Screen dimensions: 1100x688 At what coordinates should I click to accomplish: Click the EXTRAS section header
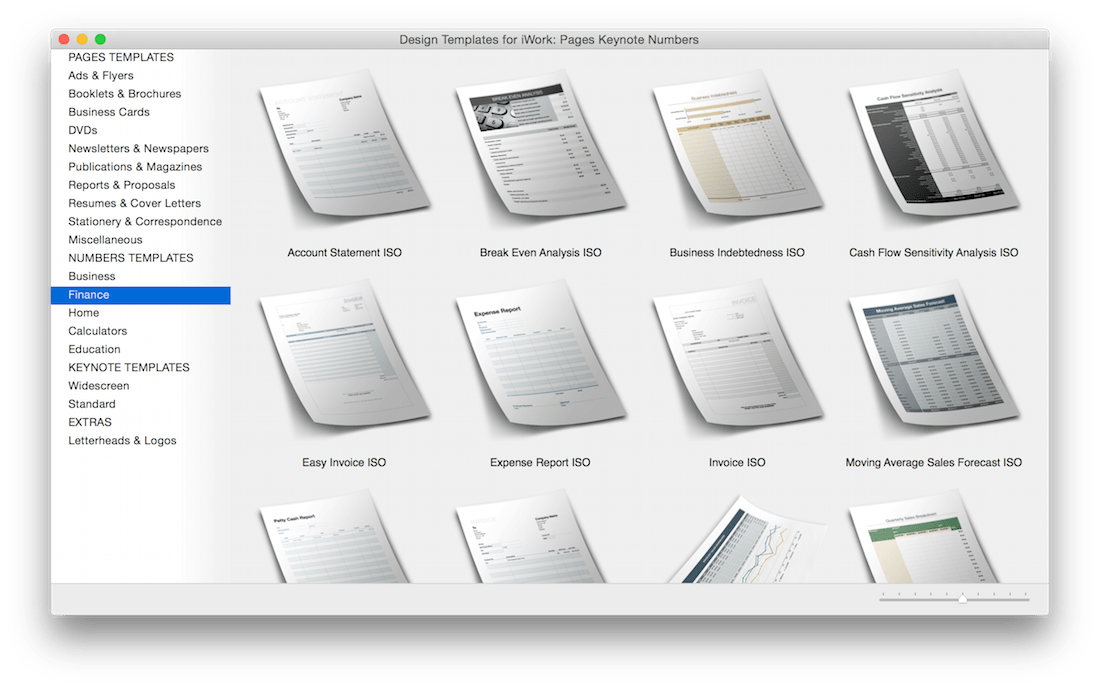(90, 422)
